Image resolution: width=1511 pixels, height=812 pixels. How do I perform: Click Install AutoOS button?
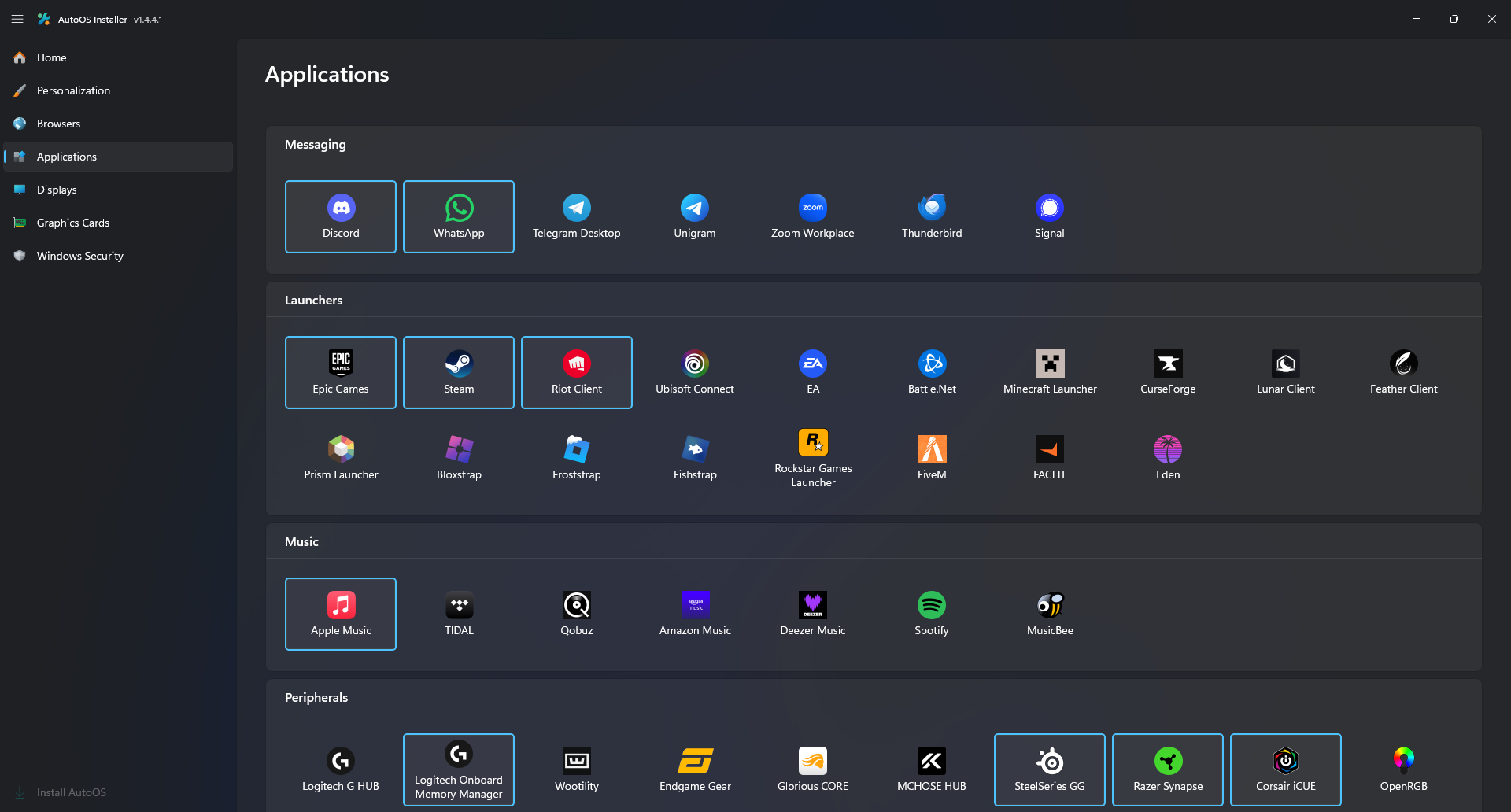(118, 792)
